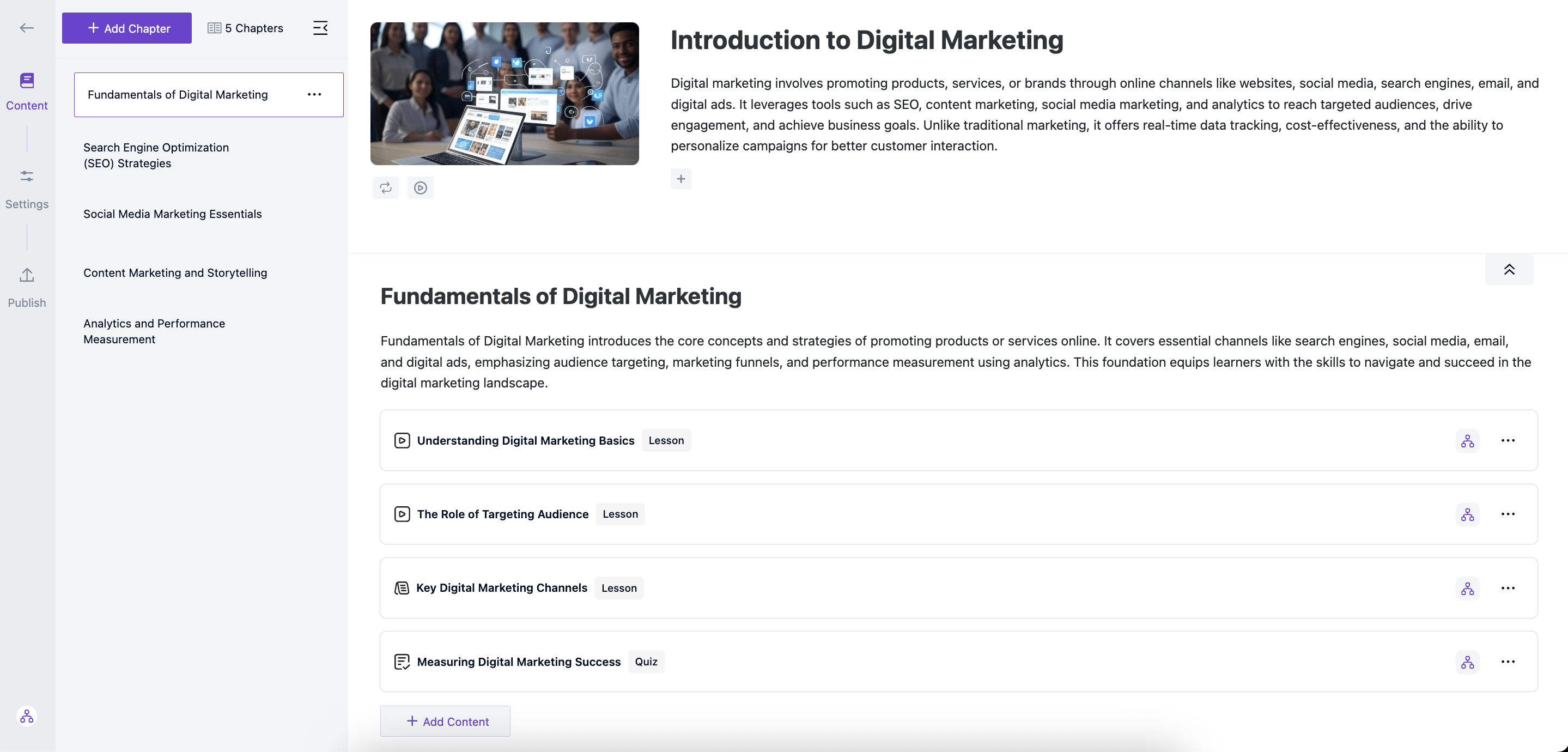
Task: Open the Fundamentals of Digital Marketing chapter menu
Action: coord(315,94)
